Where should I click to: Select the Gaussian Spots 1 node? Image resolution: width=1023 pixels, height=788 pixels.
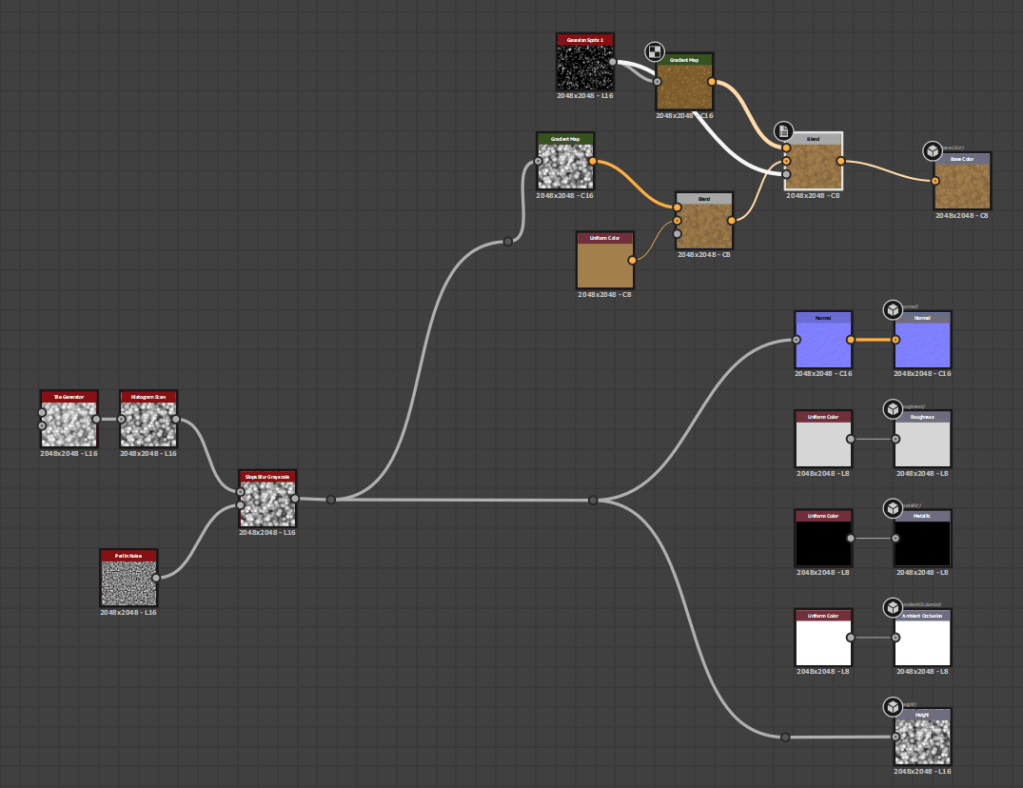[585, 67]
